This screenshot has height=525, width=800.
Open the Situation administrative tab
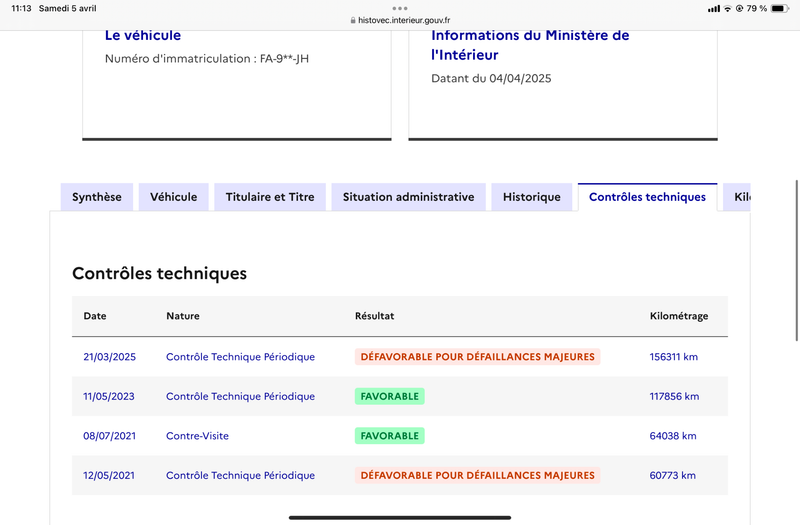408,197
